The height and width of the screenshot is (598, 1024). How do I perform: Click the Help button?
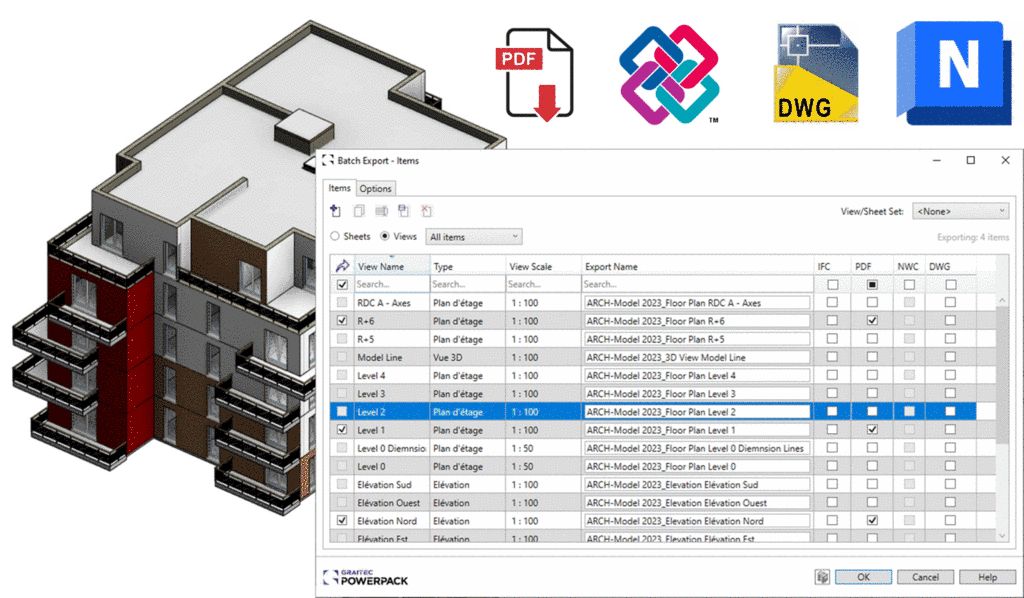987,577
